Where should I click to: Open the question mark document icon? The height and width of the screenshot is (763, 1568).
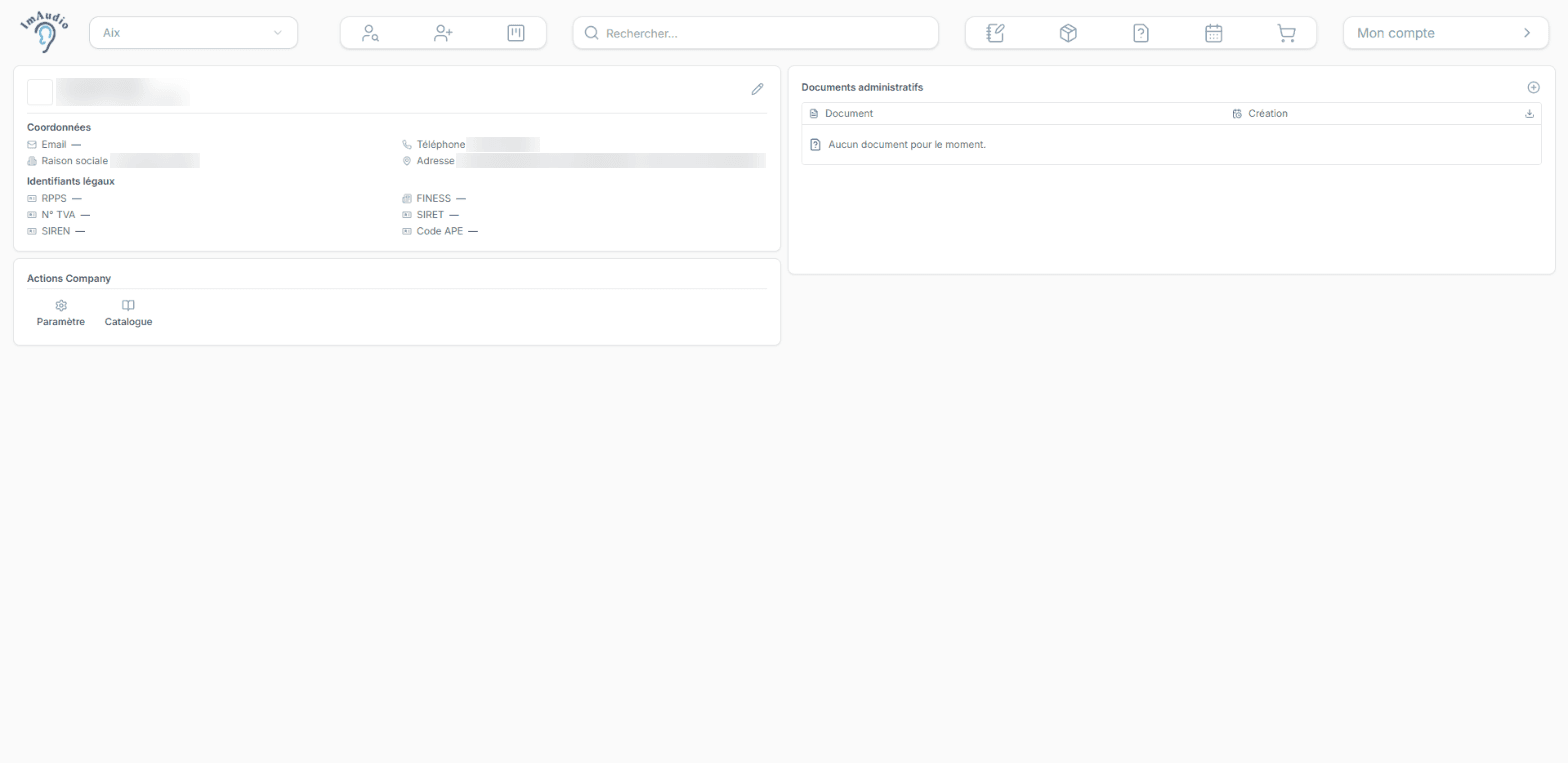1141,33
